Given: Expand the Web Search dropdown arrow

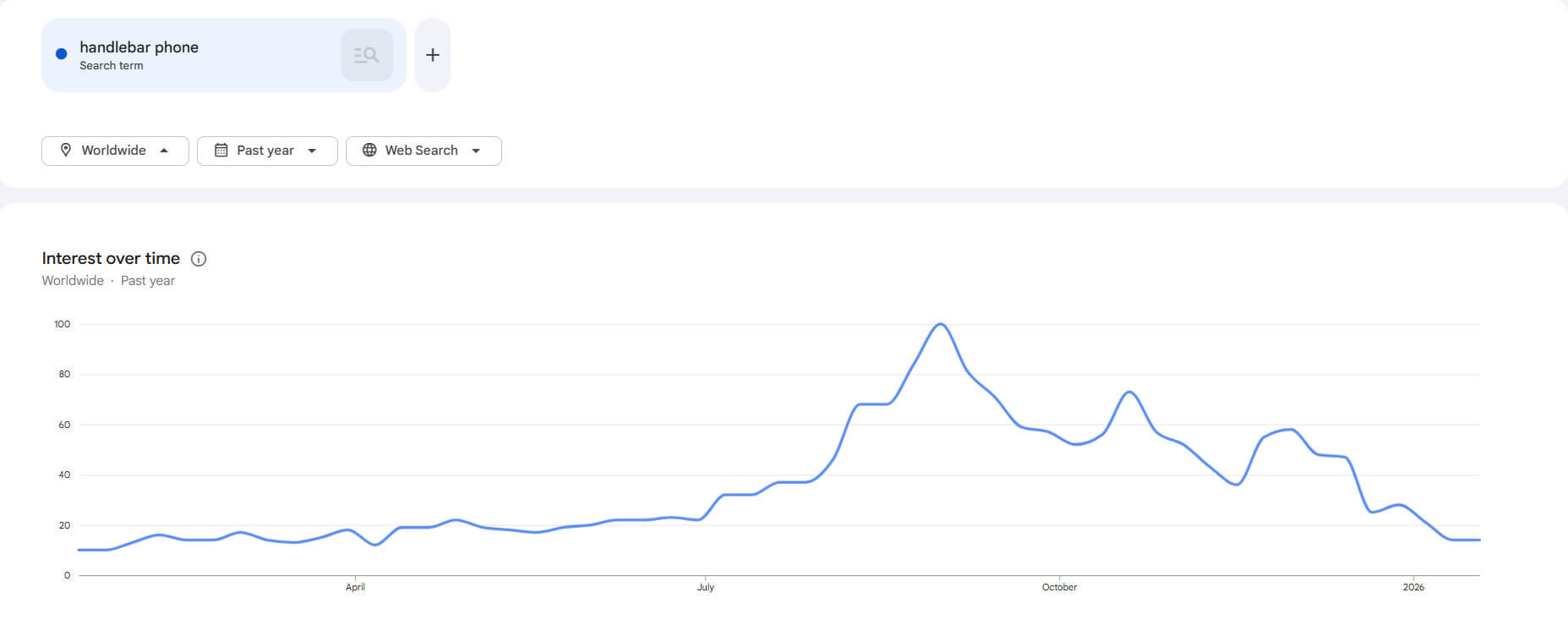Looking at the screenshot, I should 476,151.
